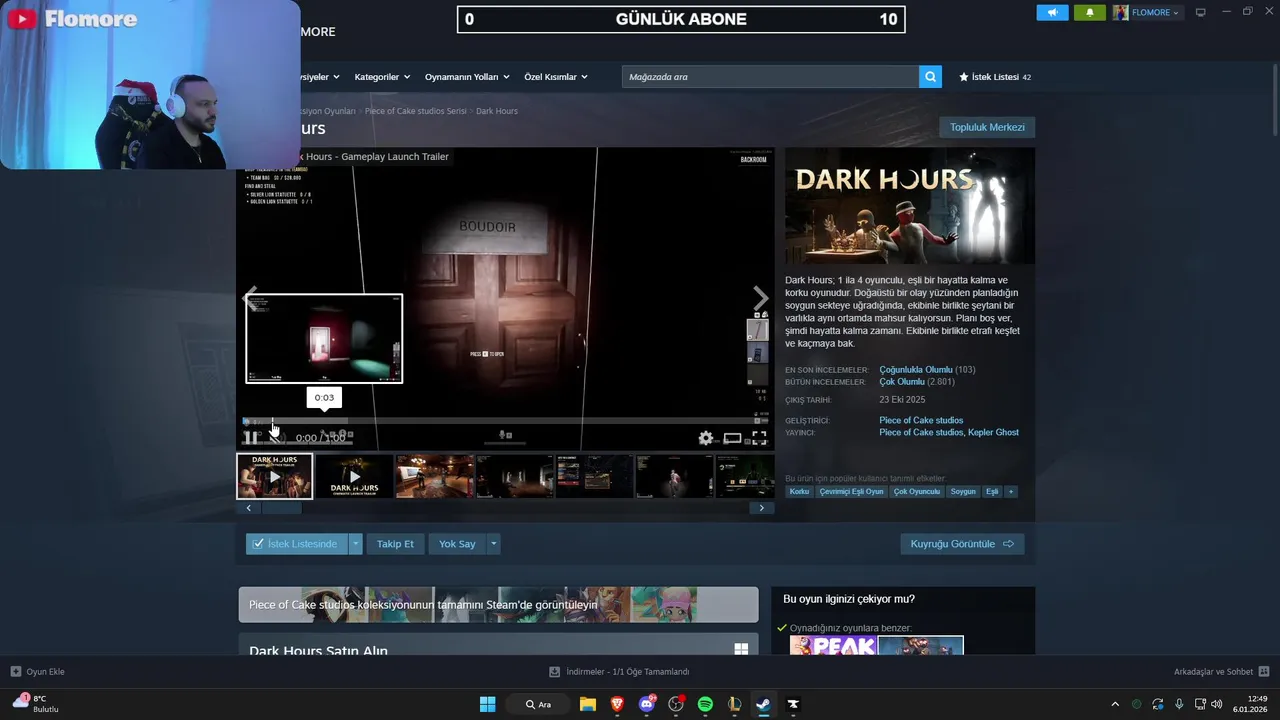Open League of Legends taskbar icon

pos(735,704)
